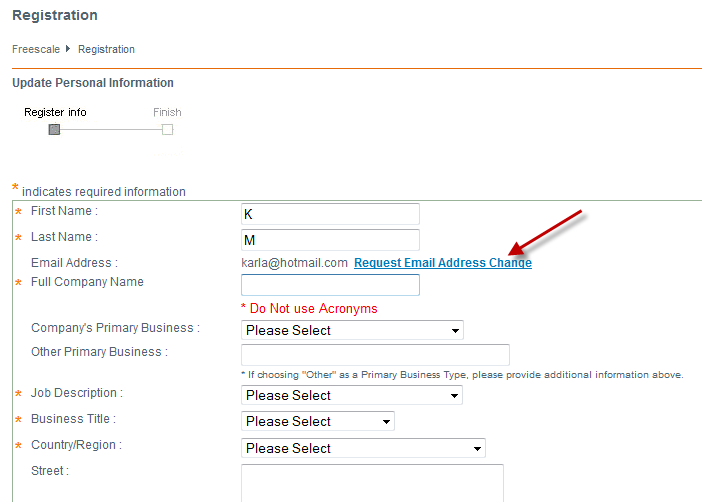Click the breadcrumb arrow separator icon
Screen dimensions: 702x502
pos(69,49)
